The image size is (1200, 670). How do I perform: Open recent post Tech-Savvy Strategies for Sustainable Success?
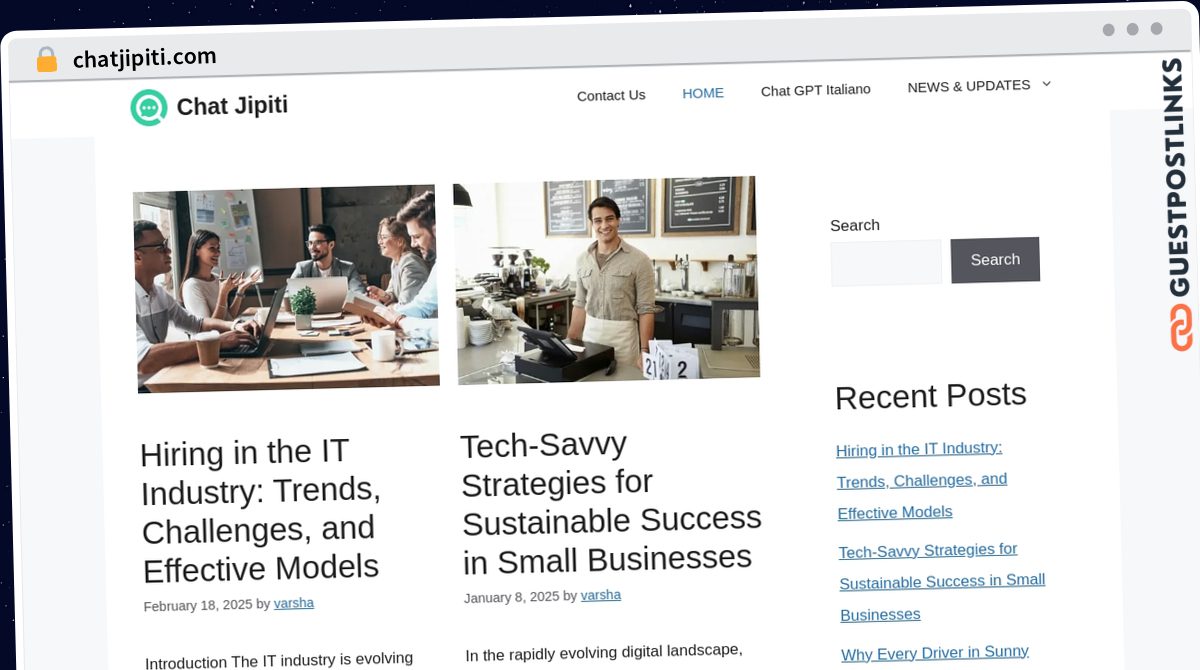tap(942, 582)
